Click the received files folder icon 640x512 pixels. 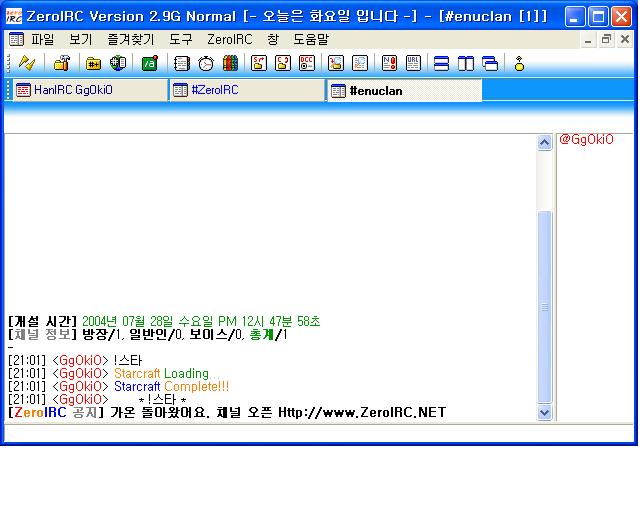(x=336, y=63)
